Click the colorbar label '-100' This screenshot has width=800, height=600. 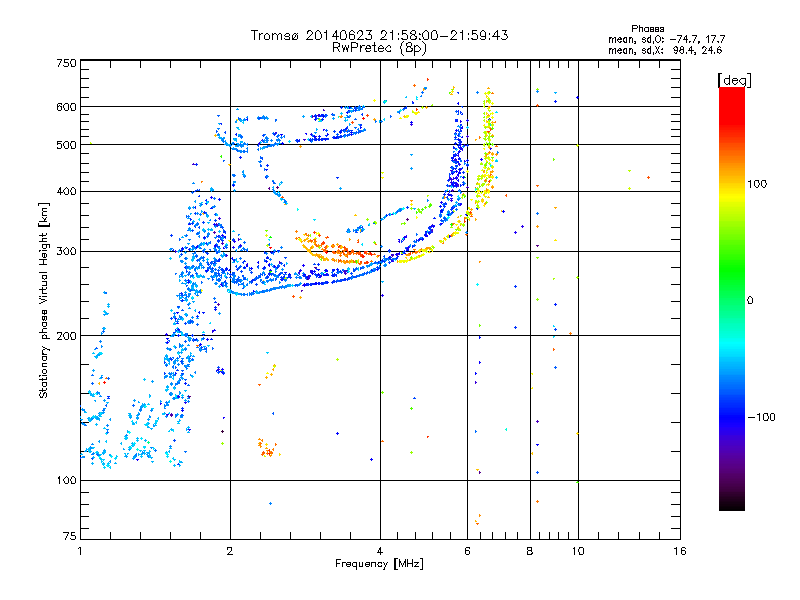click(x=762, y=417)
